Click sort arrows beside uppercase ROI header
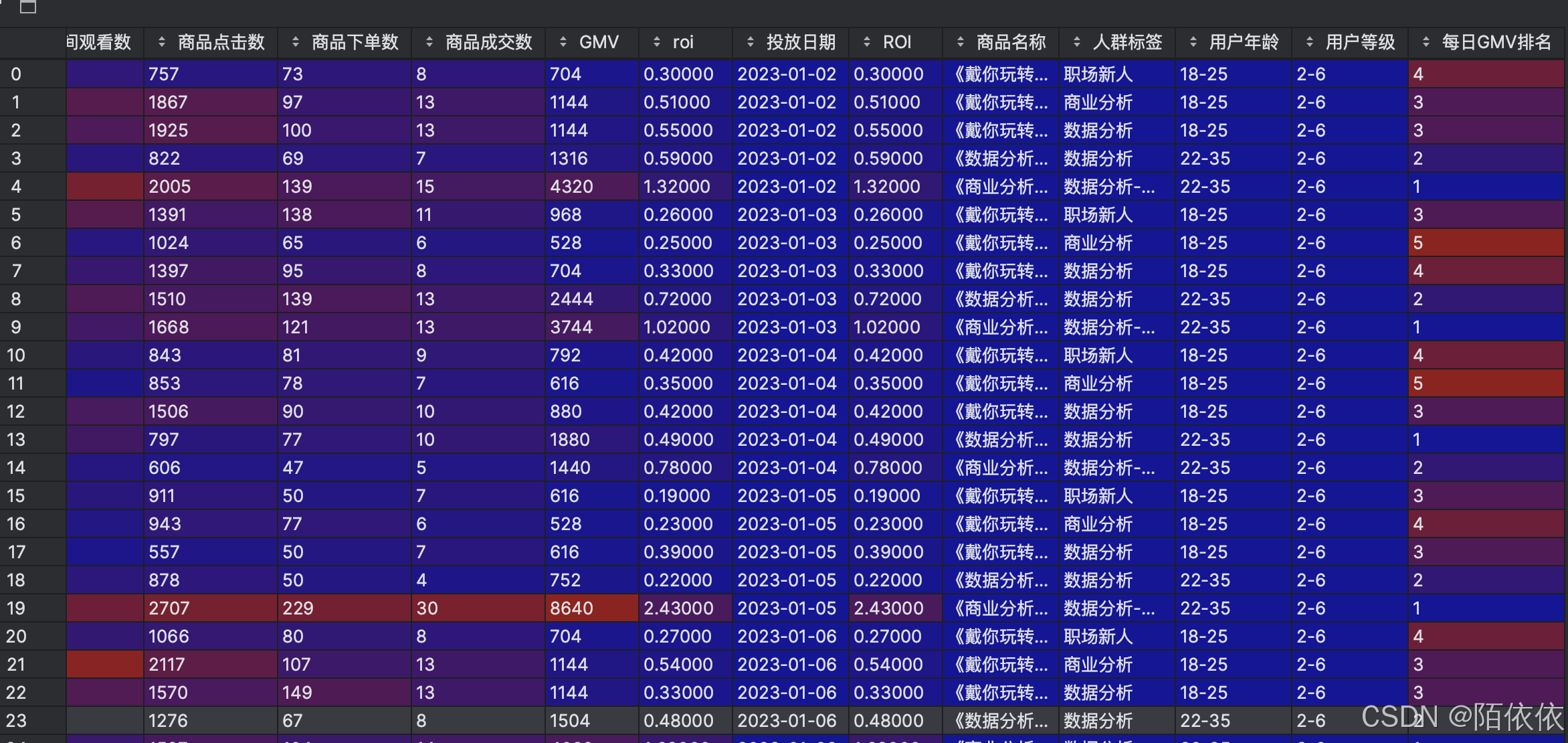 click(x=866, y=42)
